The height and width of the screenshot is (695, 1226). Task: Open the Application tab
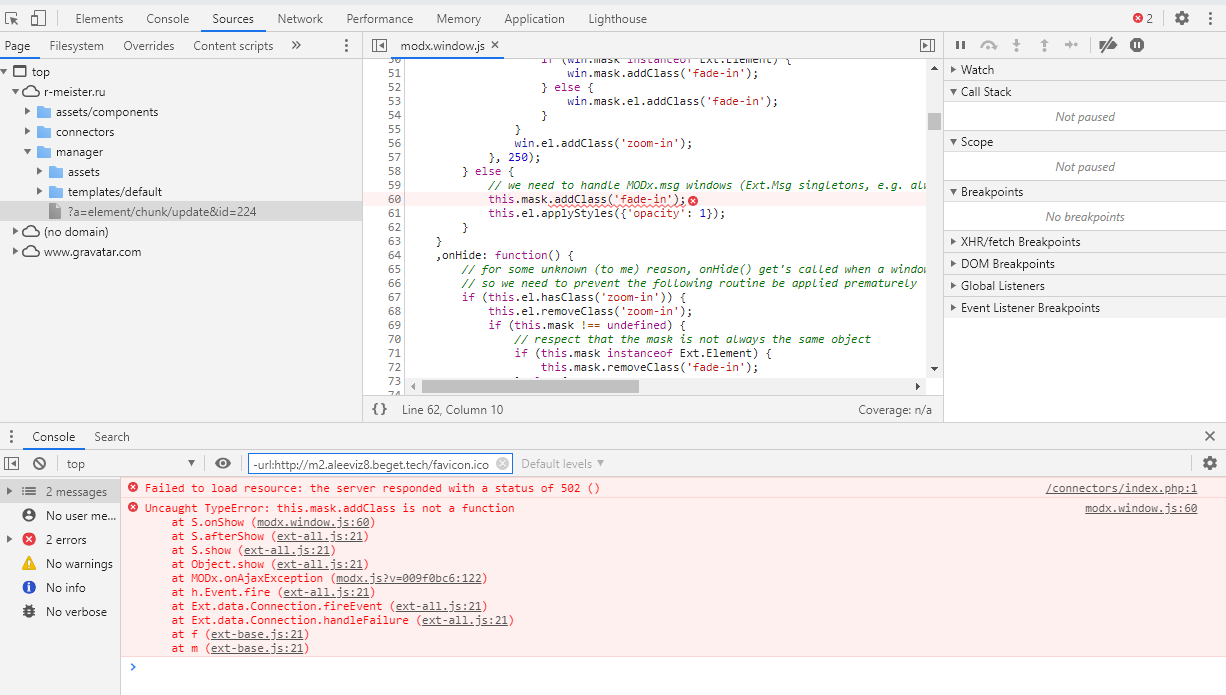[534, 18]
